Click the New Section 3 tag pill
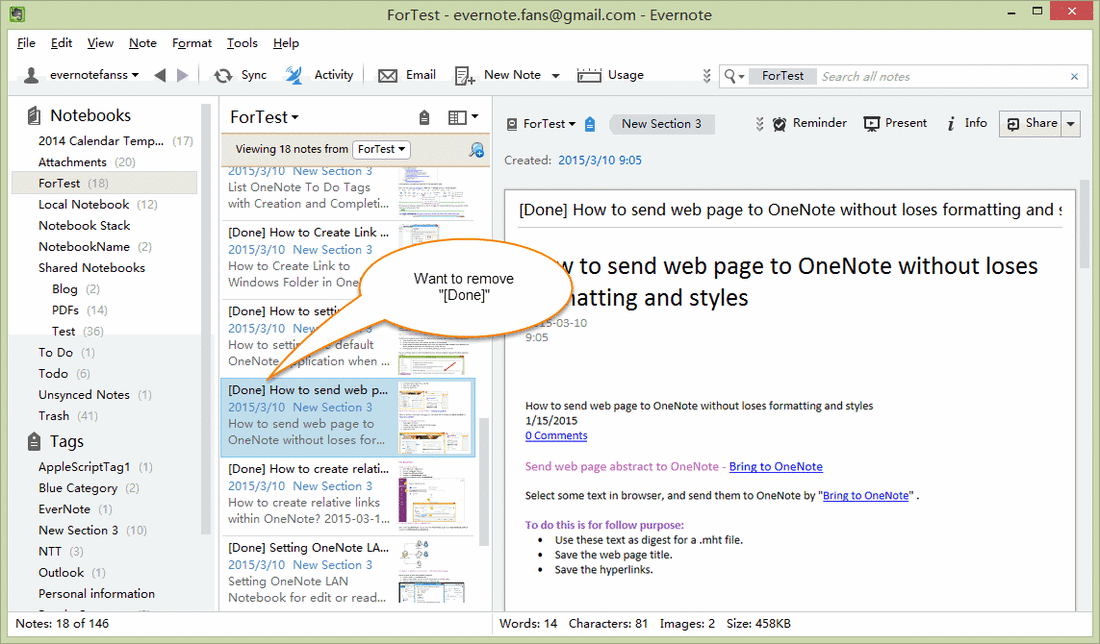Image resolution: width=1100 pixels, height=644 pixels. tap(662, 124)
